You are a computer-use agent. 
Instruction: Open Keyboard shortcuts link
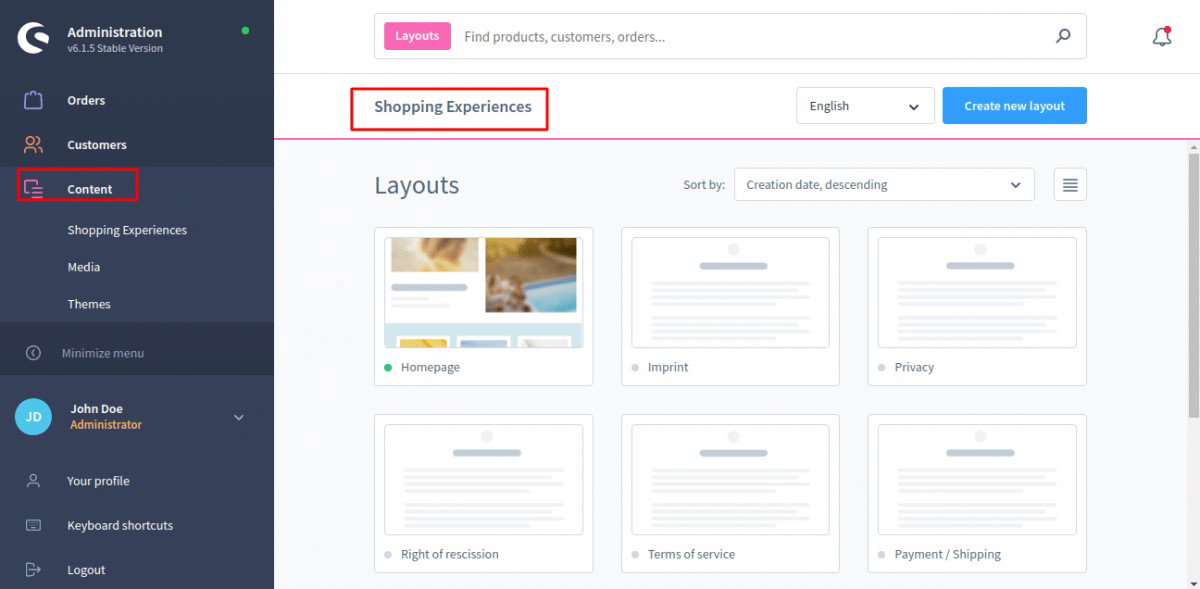120,525
